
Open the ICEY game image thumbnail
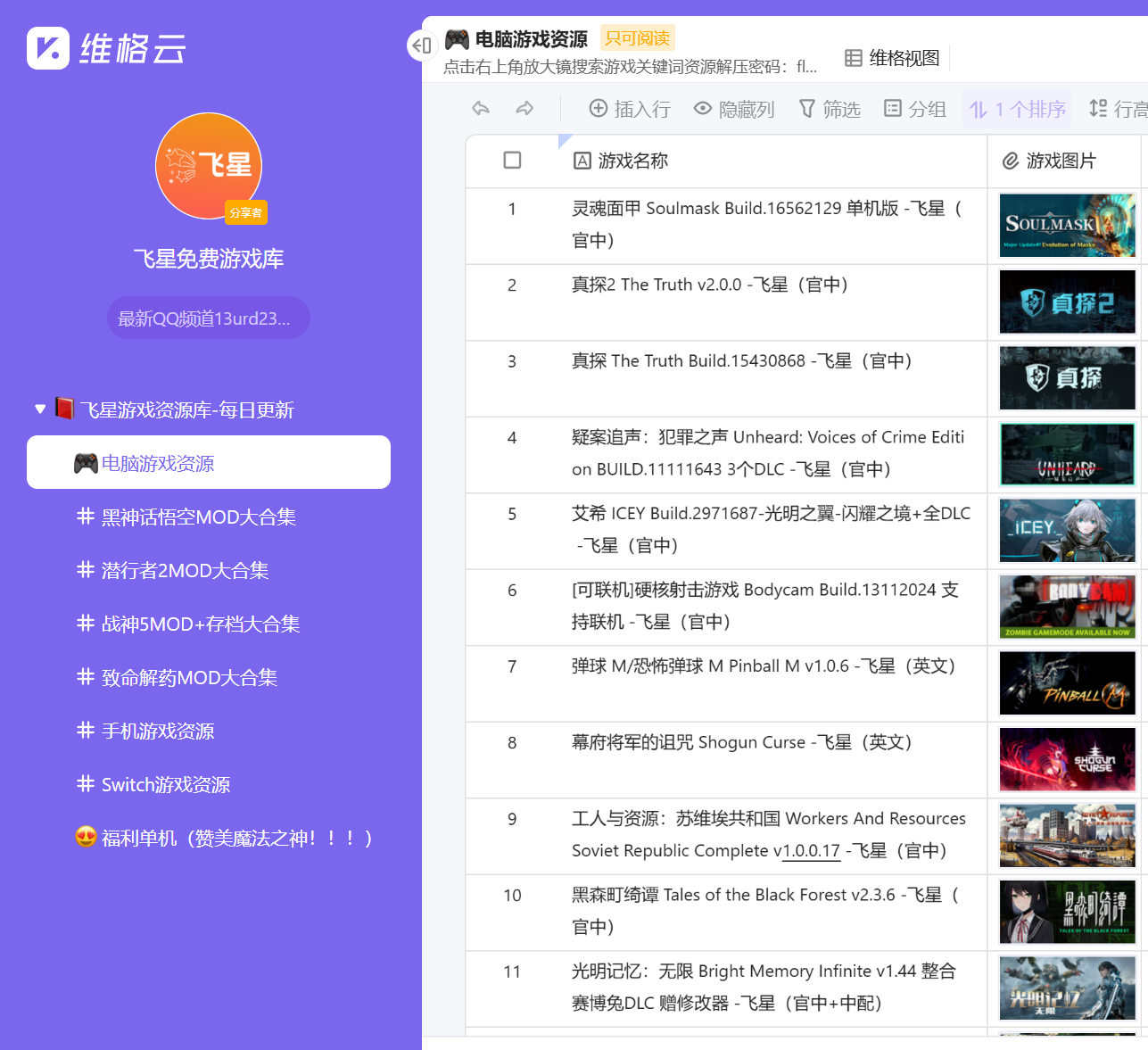click(1067, 531)
